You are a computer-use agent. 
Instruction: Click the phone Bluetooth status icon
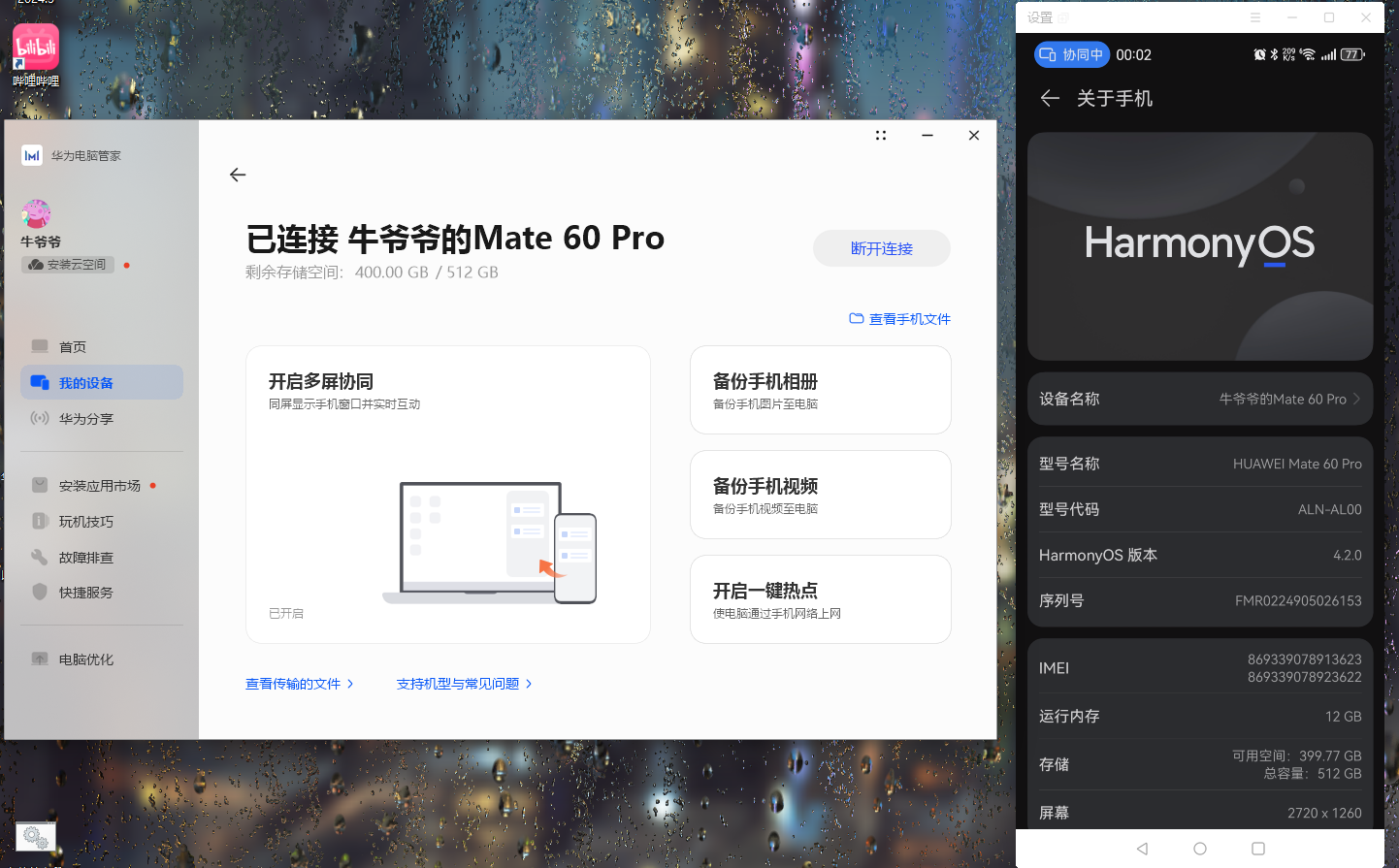pos(1274,54)
